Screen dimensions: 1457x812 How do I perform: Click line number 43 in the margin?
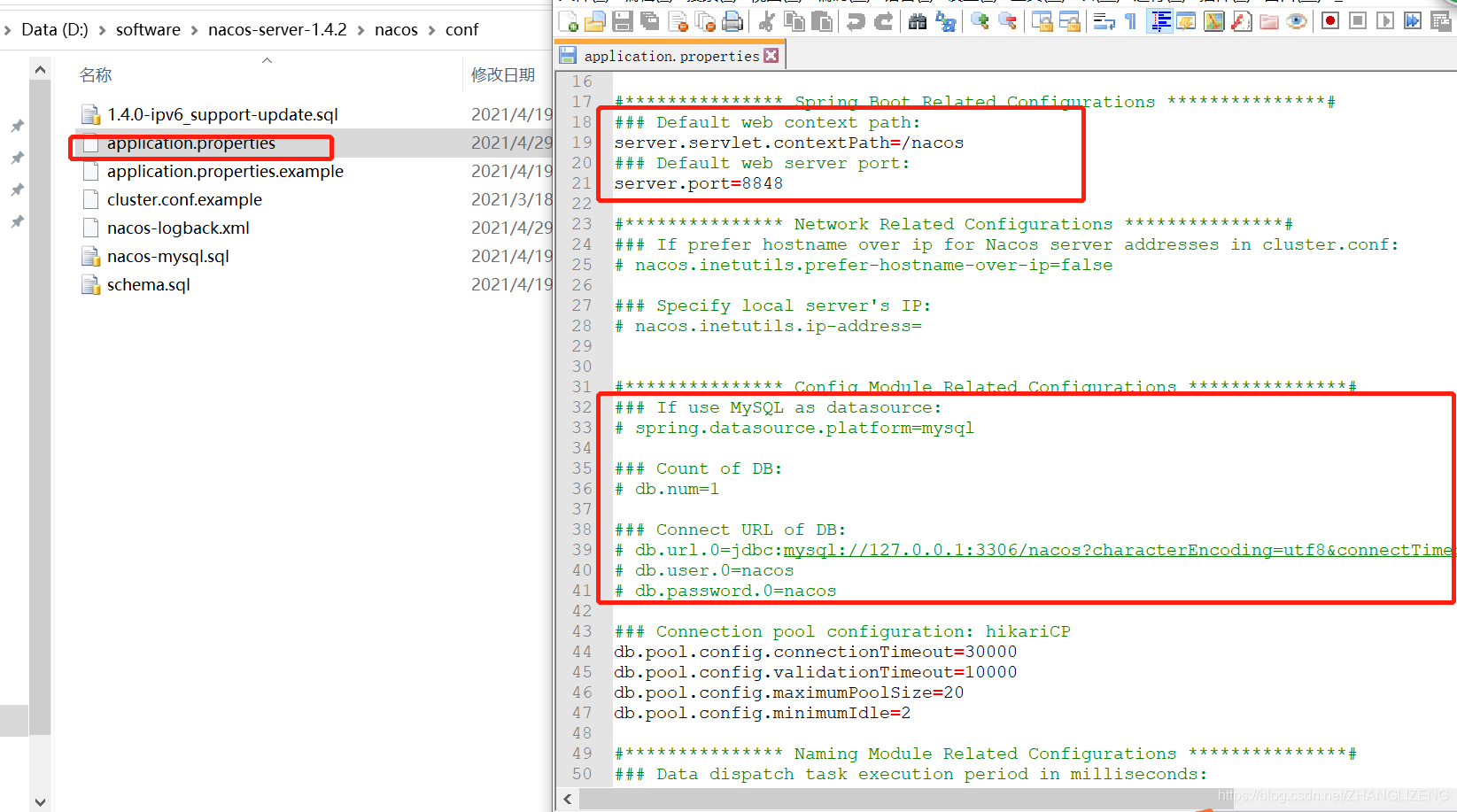tap(582, 631)
